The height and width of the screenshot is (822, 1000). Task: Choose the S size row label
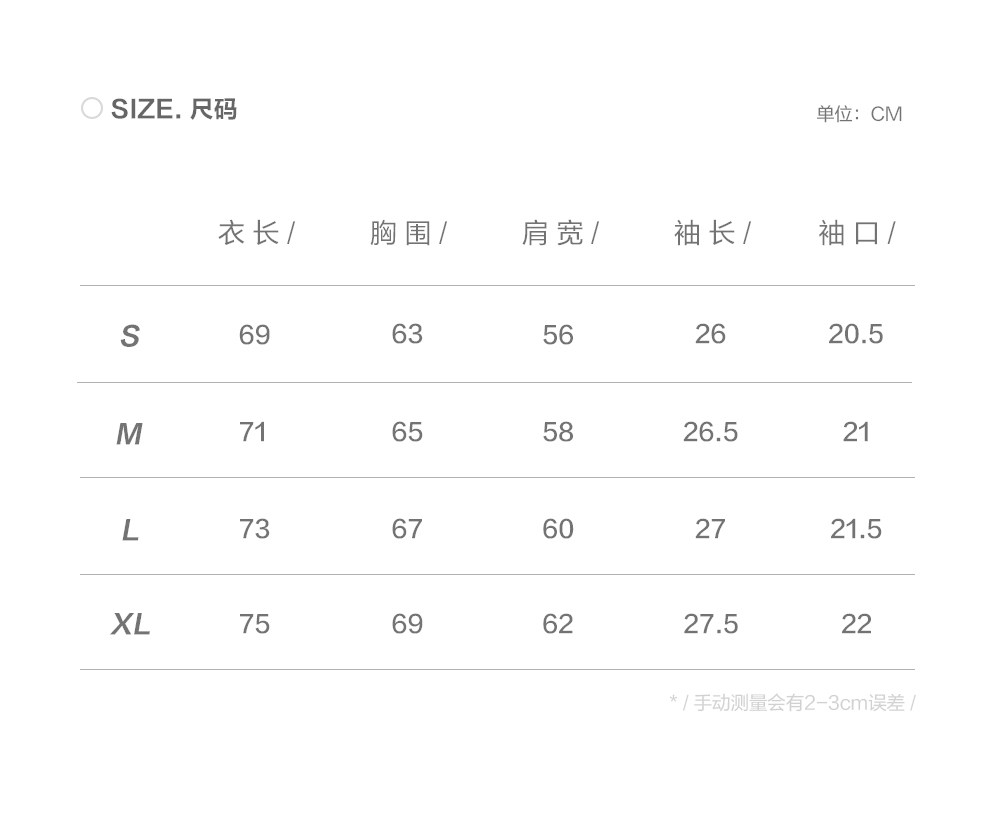point(130,337)
